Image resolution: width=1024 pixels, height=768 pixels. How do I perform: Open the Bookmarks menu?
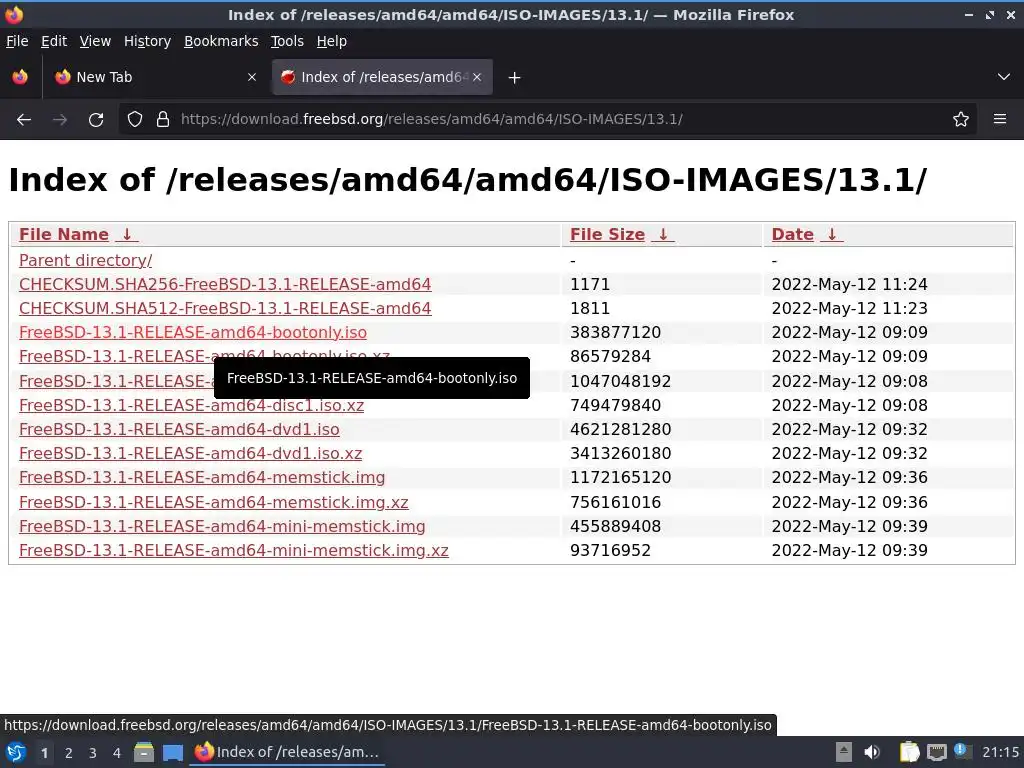[221, 41]
